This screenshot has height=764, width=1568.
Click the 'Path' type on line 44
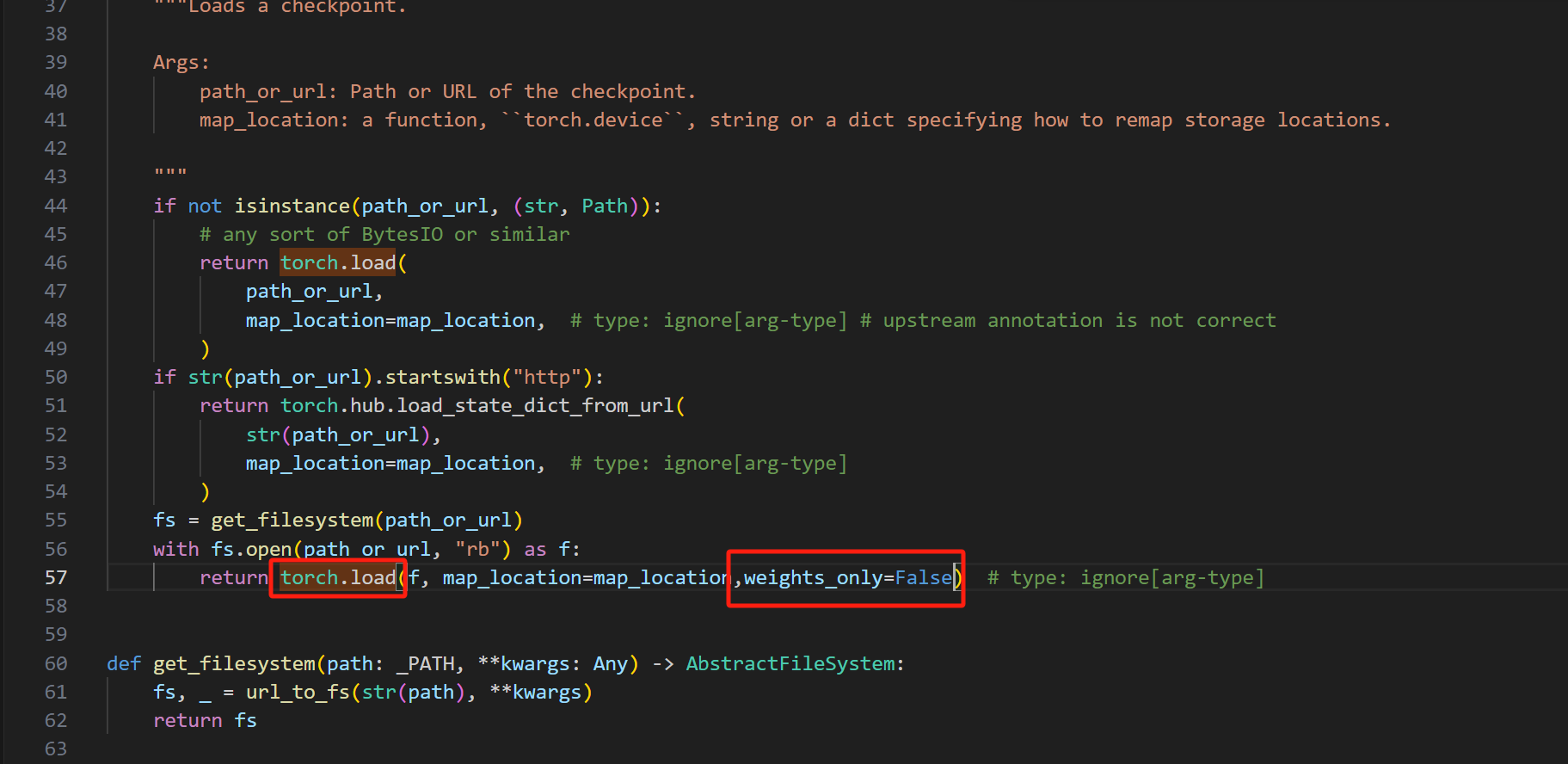point(605,206)
